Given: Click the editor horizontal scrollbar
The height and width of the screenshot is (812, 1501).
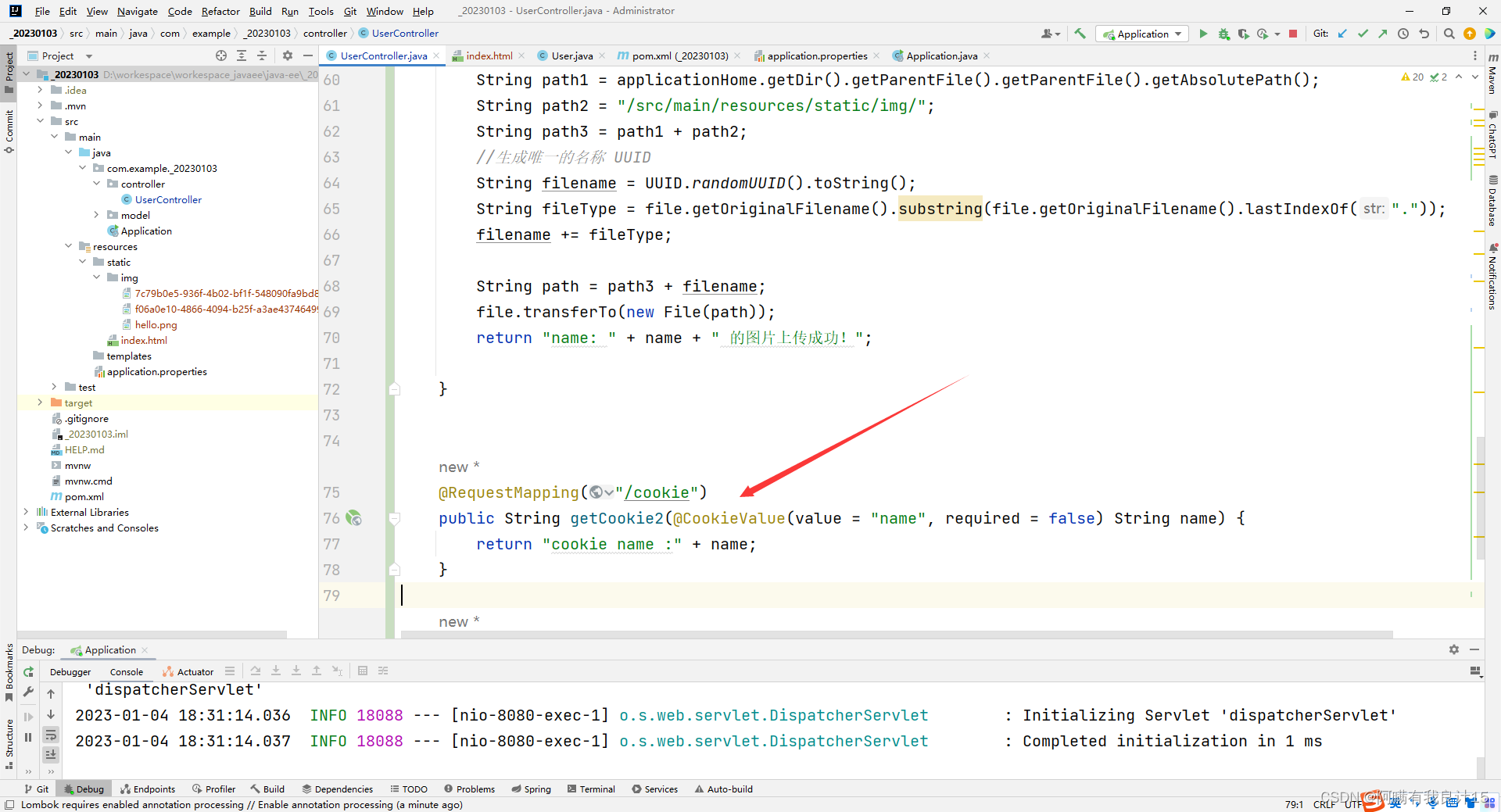Looking at the screenshot, I should (895, 634).
